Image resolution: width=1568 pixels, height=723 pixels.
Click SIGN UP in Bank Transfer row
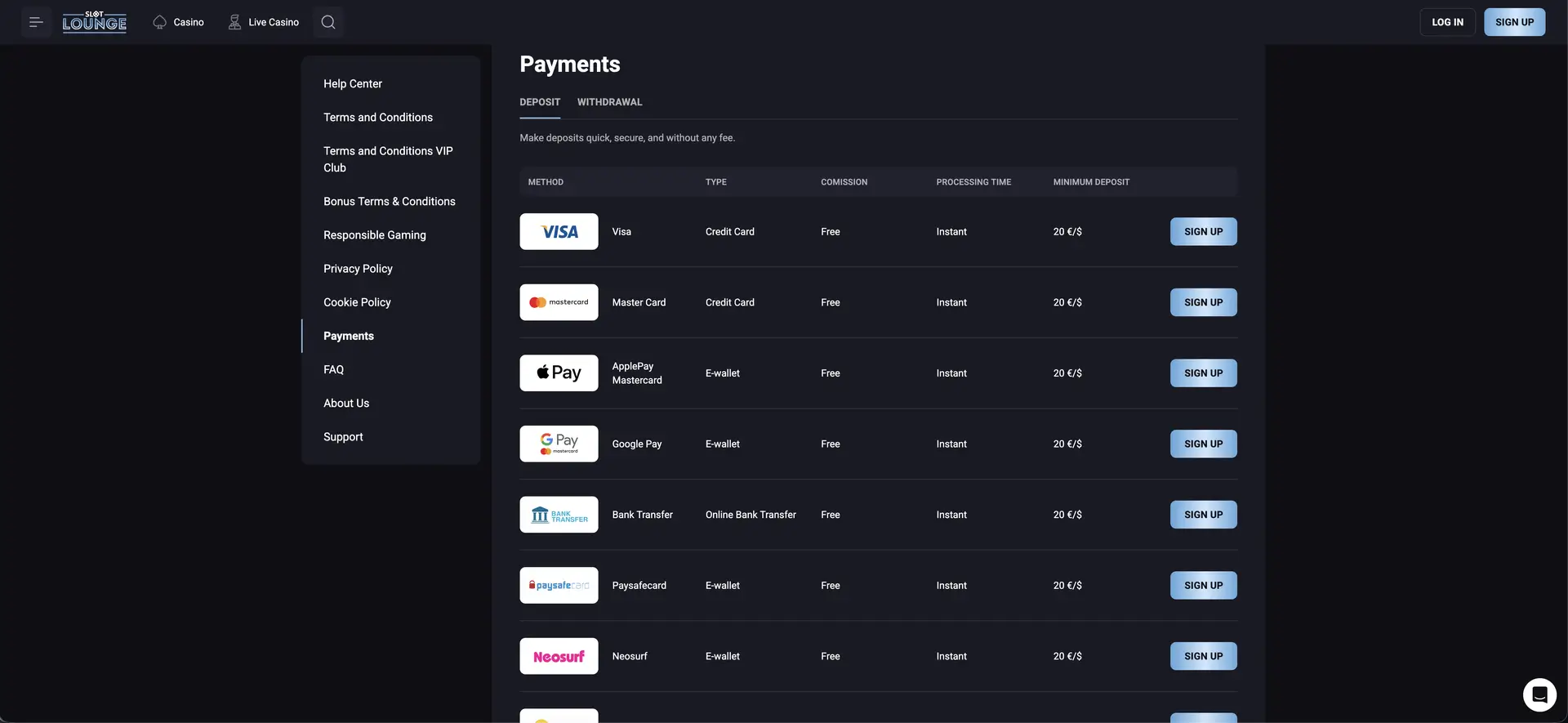pyautogui.click(x=1203, y=515)
